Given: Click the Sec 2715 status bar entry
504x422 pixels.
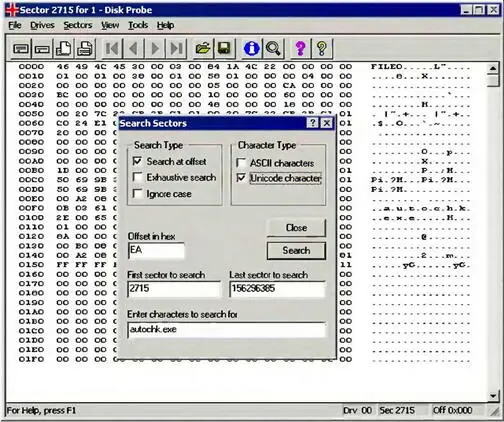Looking at the screenshot, I should point(397,410).
